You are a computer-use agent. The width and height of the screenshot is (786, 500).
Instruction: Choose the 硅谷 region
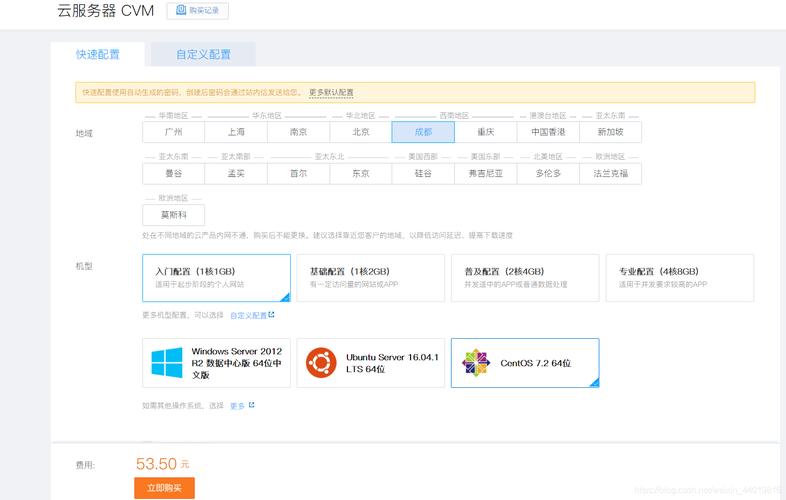423,174
